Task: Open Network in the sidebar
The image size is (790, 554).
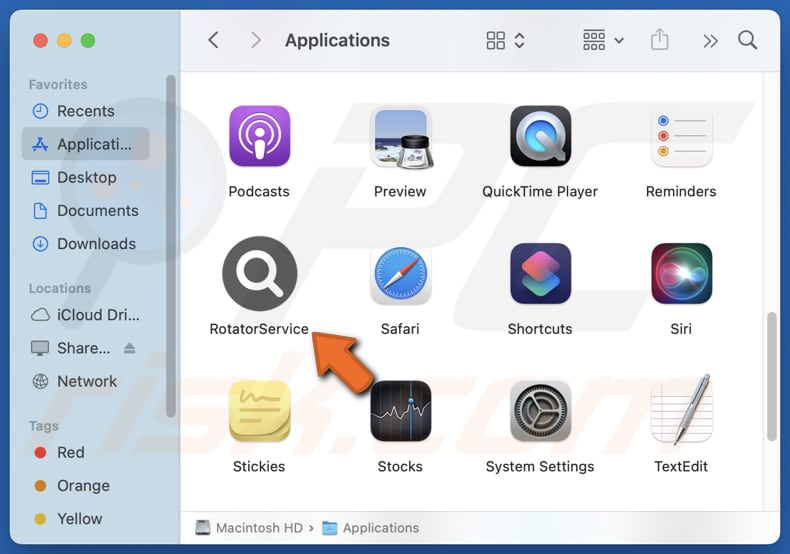Action: coord(86,381)
